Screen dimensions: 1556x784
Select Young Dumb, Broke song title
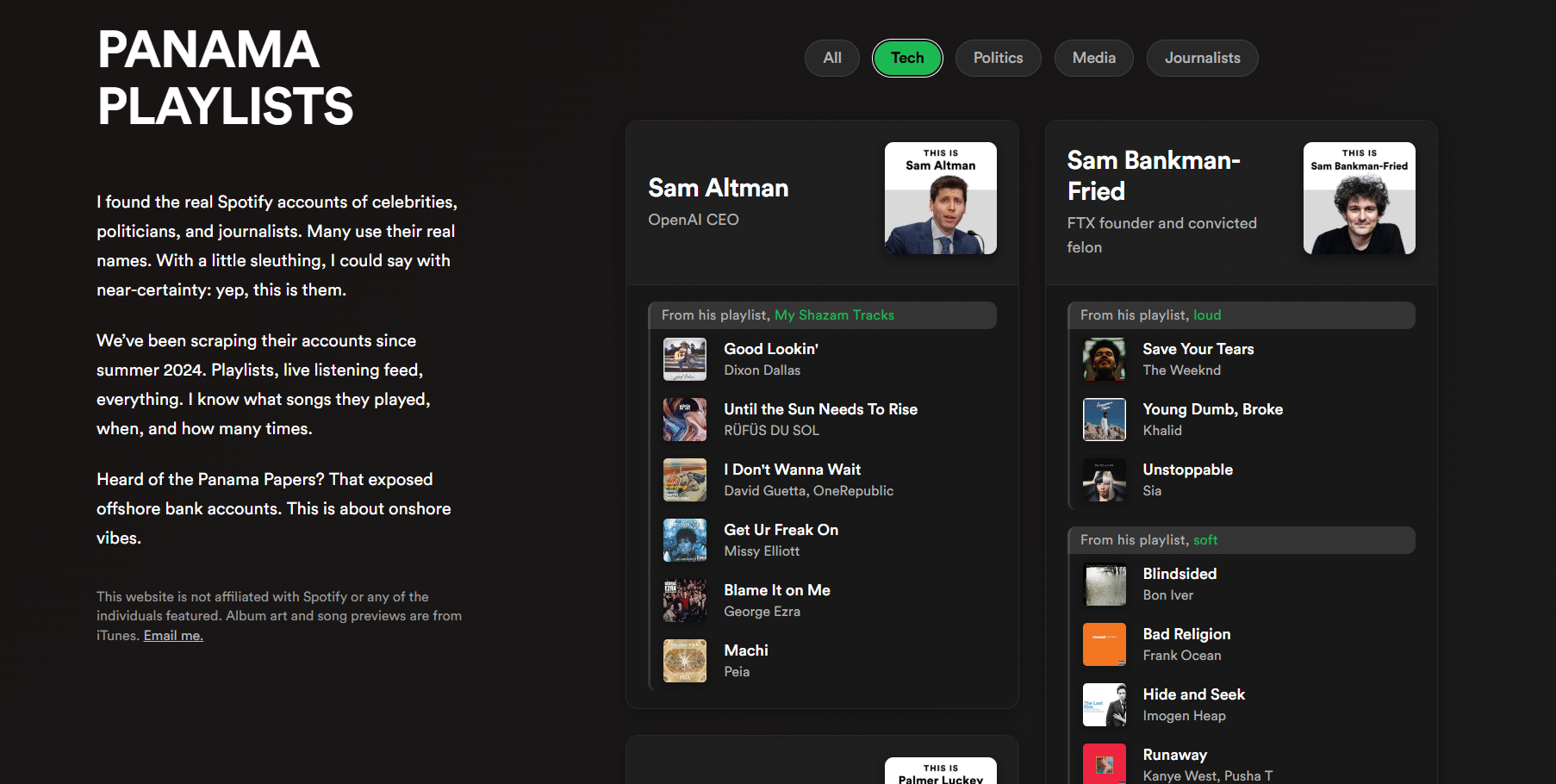point(1212,409)
